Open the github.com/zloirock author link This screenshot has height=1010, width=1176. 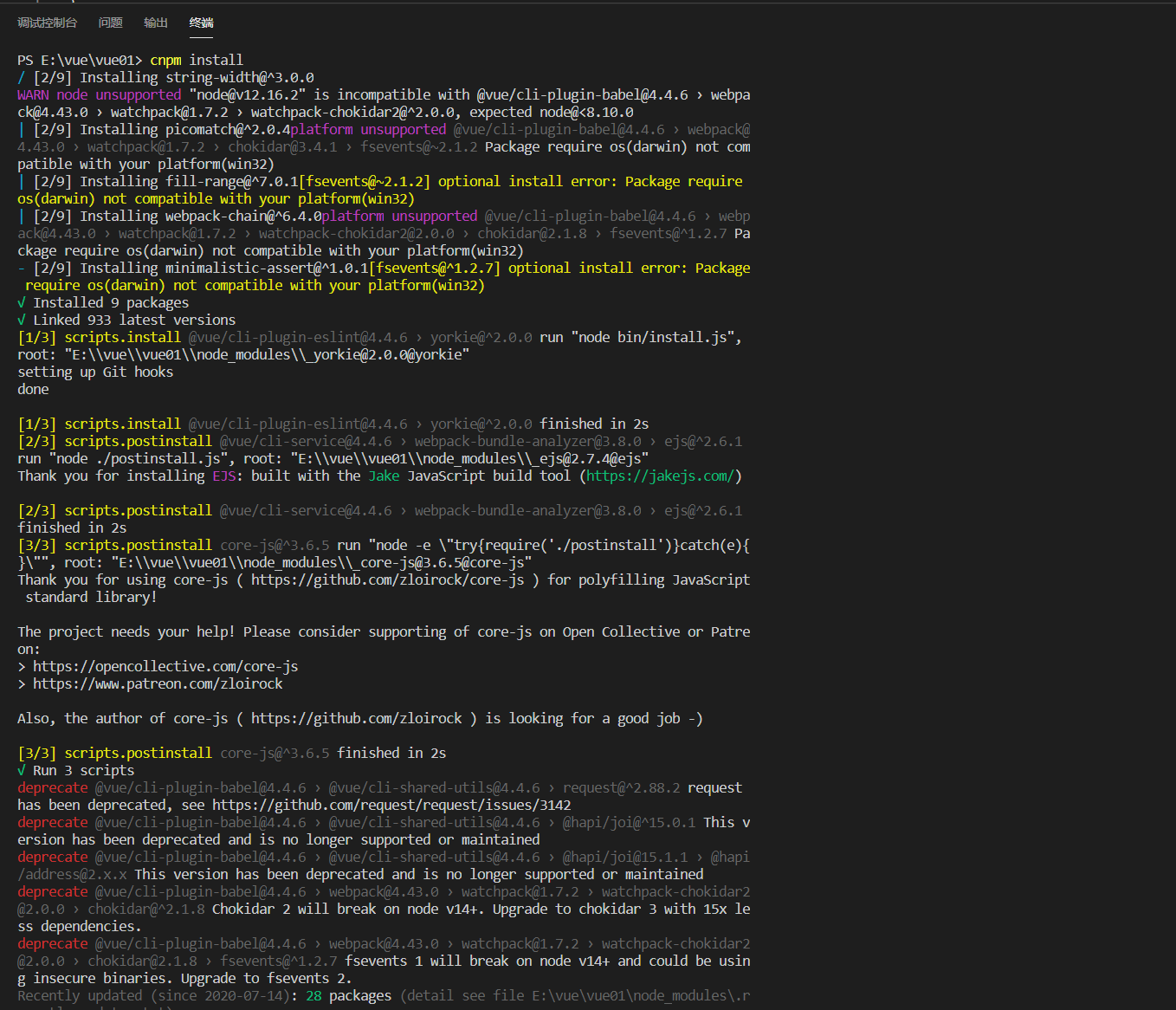point(357,718)
